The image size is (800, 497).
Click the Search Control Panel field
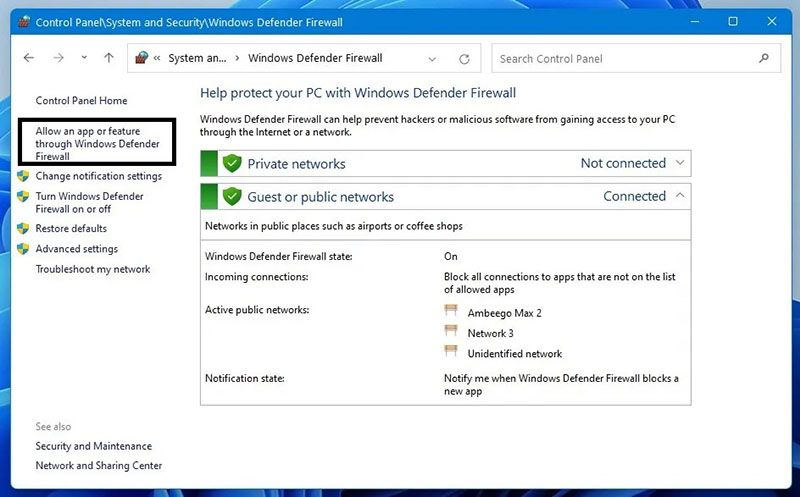coord(636,58)
